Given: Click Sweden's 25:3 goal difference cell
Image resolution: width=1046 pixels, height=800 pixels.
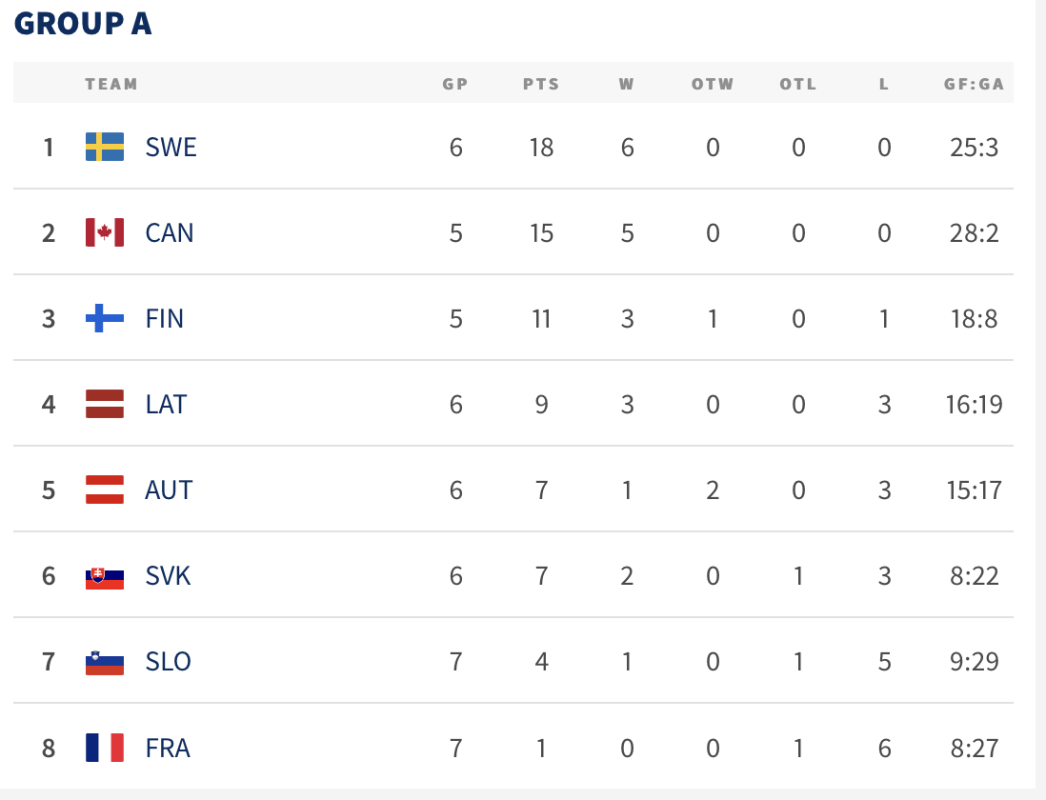Looking at the screenshot, I should [974, 147].
